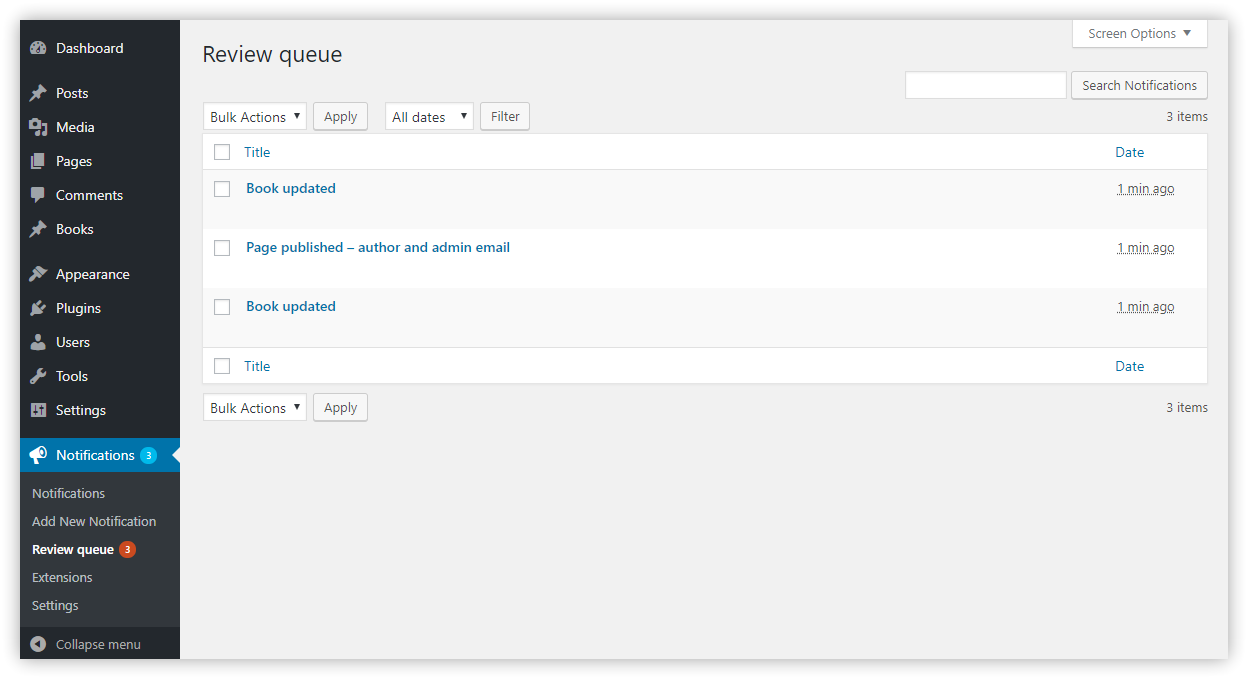Click the Appearance paintbrush icon

coord(38,274)
